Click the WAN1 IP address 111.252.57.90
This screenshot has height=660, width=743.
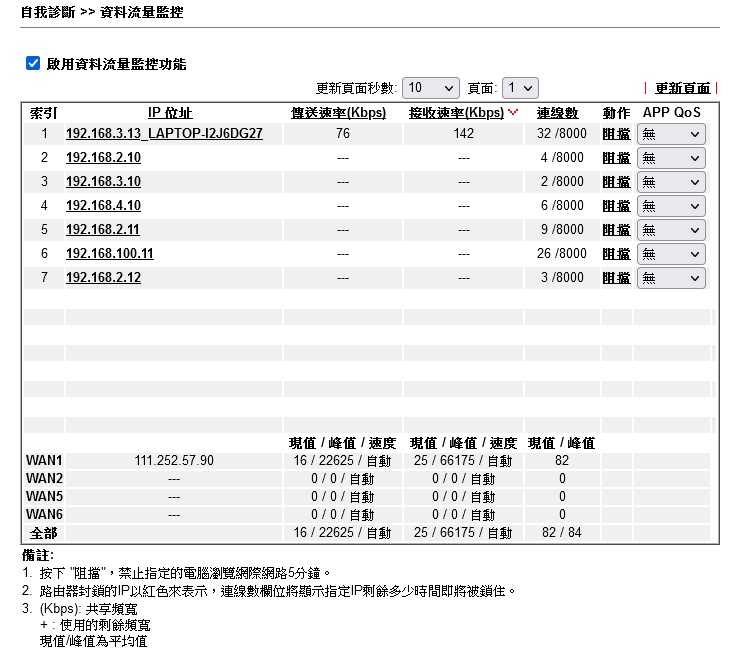pos(174,461)
